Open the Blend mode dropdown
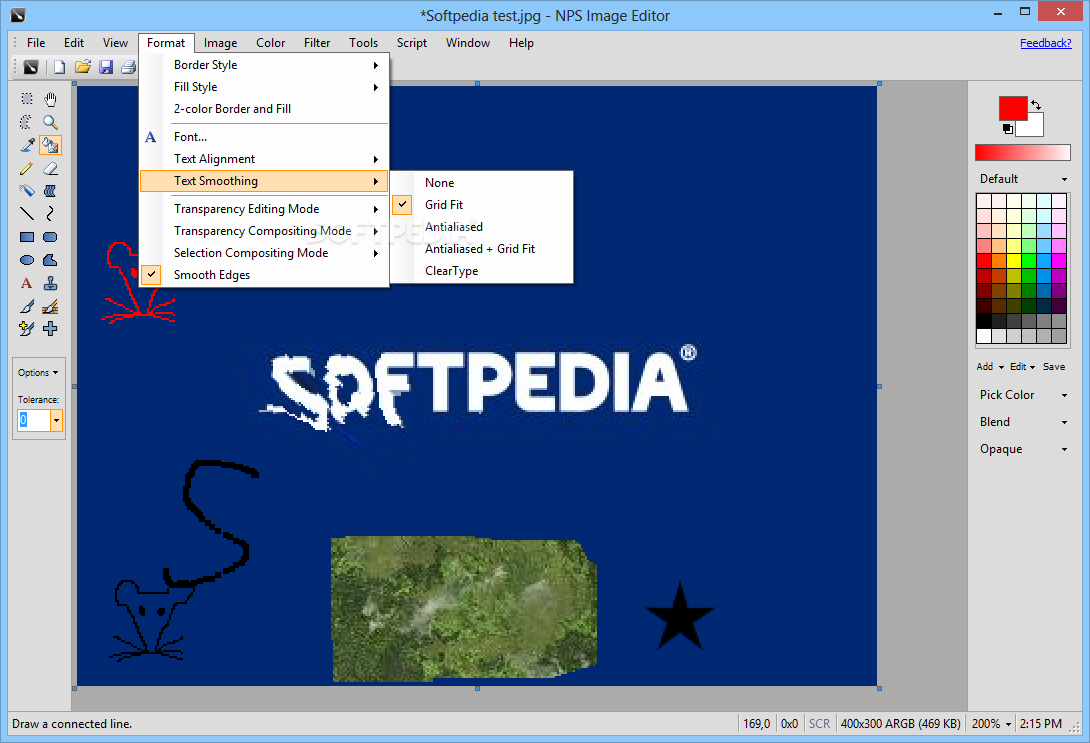This screenshot has width=1090, height=743. [x=1023, y=422]
